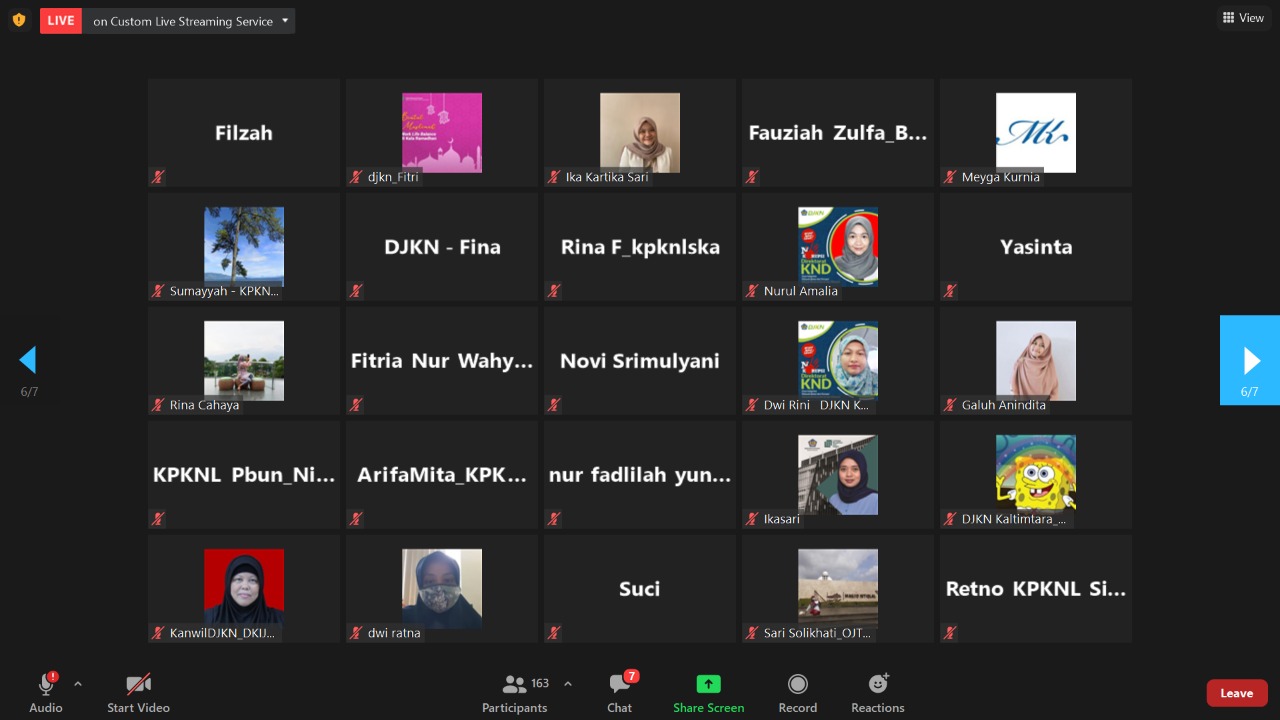Unmute the Audio microphone
Viewport: 1280px width, 720px height.
[45, 686]
